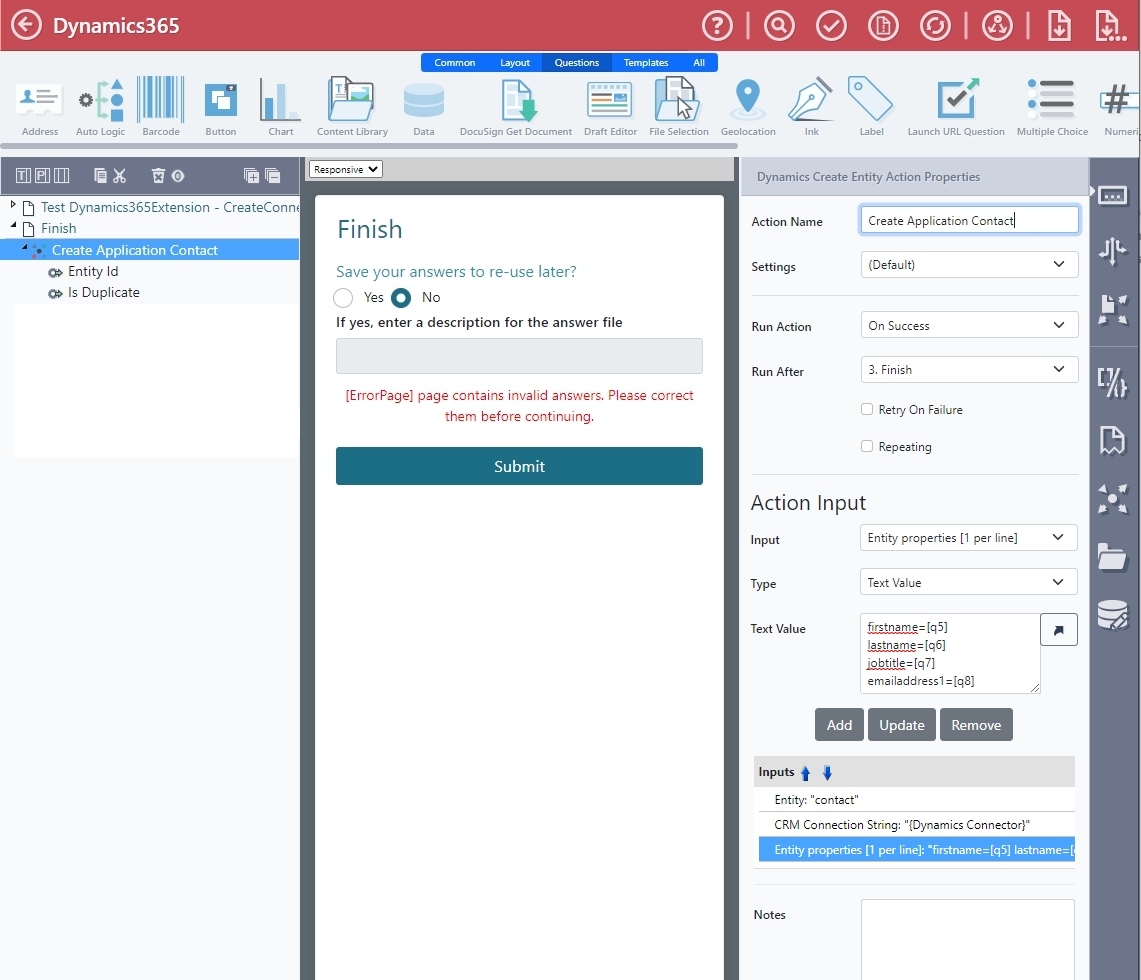Click the copy icon in tree toolbar

click(100, 175)
